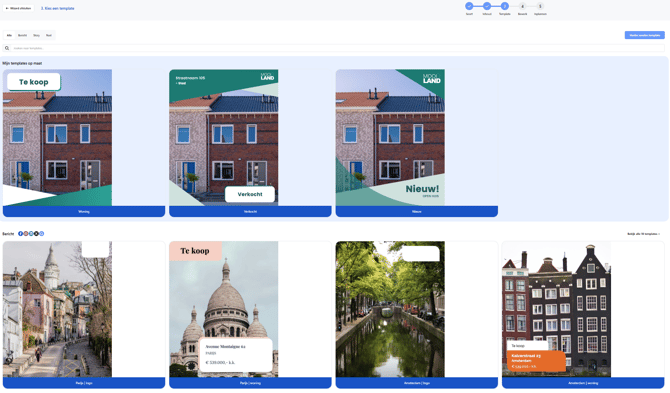Screen dimensions: 670x393
Task: Choose the Paris street logo template thumbnail
Action: [x=57, y=309]
